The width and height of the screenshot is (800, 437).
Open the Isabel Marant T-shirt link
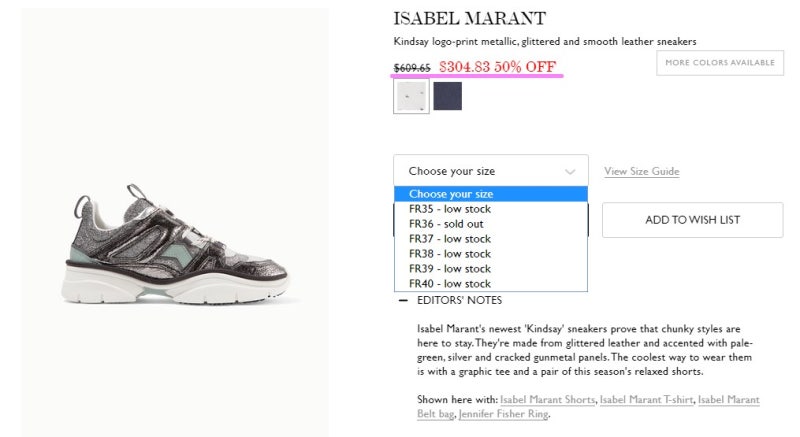pyautogui.click(x=646, y=400)
